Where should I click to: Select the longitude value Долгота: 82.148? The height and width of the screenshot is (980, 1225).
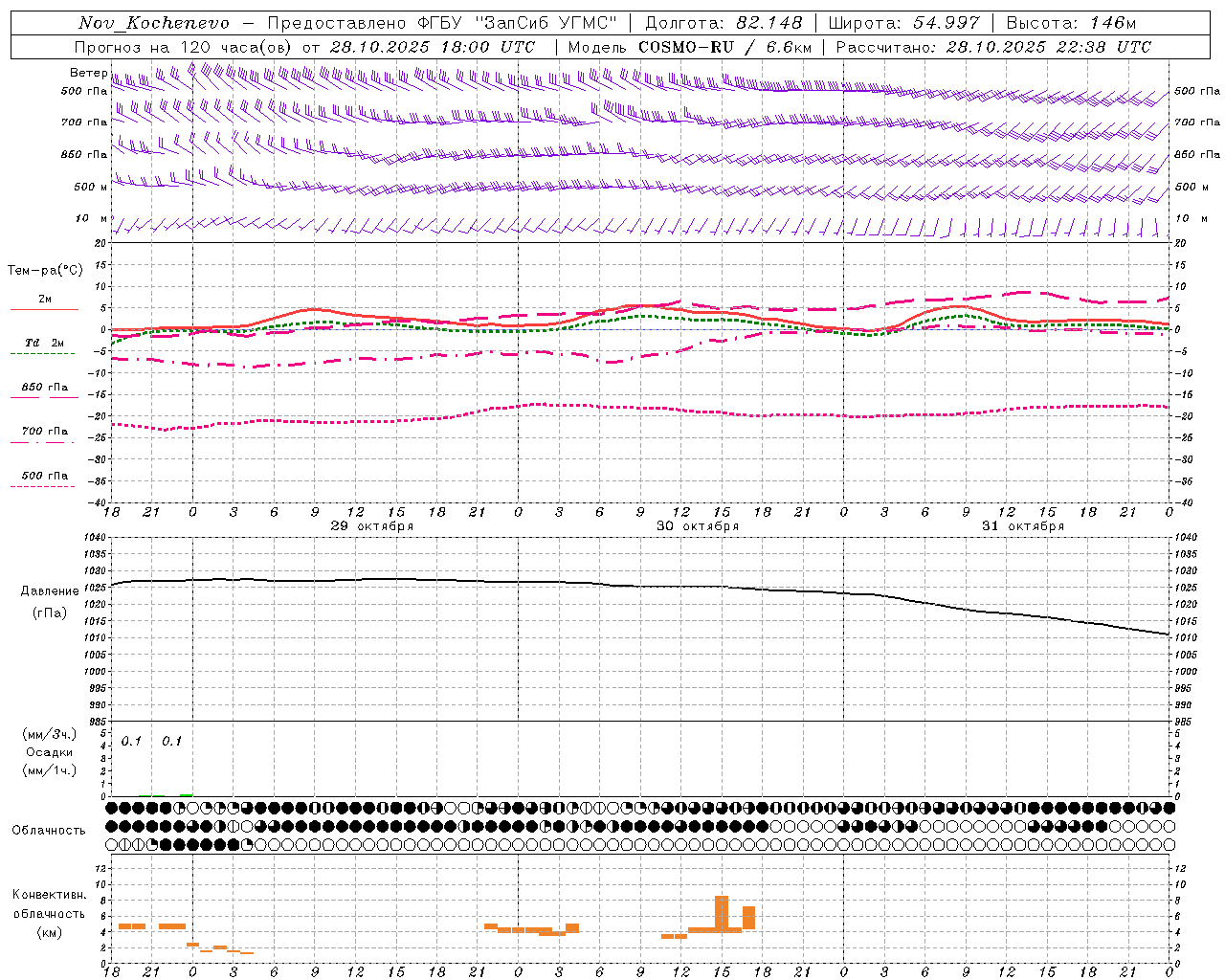tap(724, 23)
